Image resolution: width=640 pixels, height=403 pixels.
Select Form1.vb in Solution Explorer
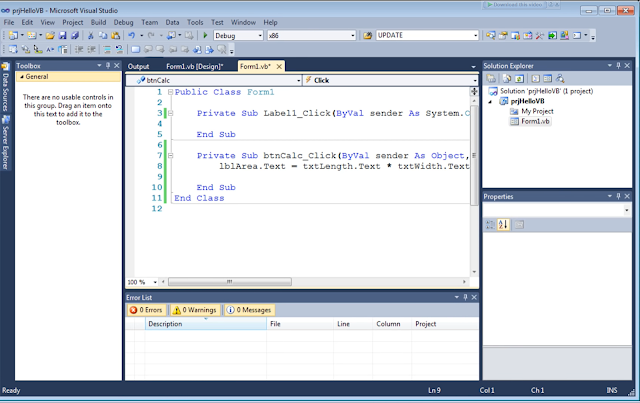tap(535, 121)
